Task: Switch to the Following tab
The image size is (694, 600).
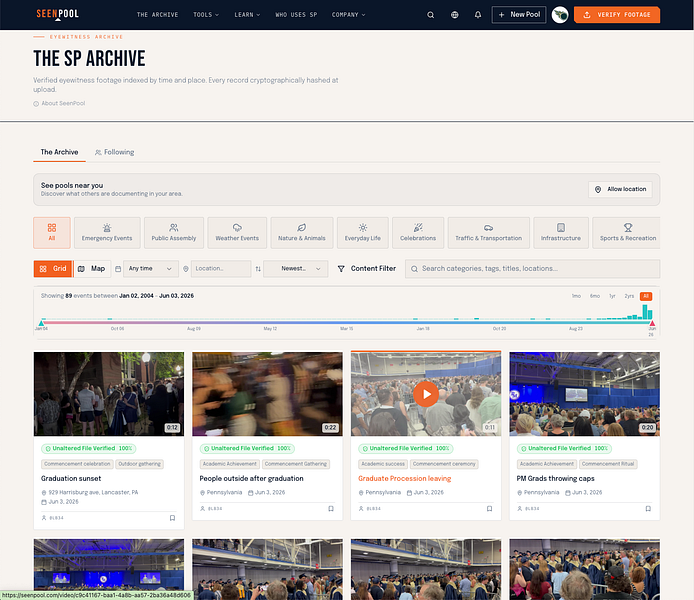Action: (114, 152)
